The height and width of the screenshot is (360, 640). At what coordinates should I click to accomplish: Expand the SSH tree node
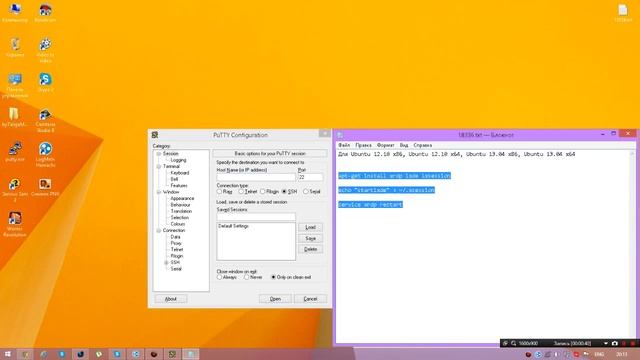[166, 262]
